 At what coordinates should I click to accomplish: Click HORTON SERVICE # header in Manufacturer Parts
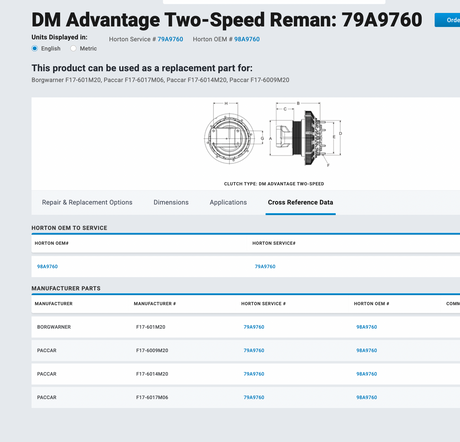[263, 304]
